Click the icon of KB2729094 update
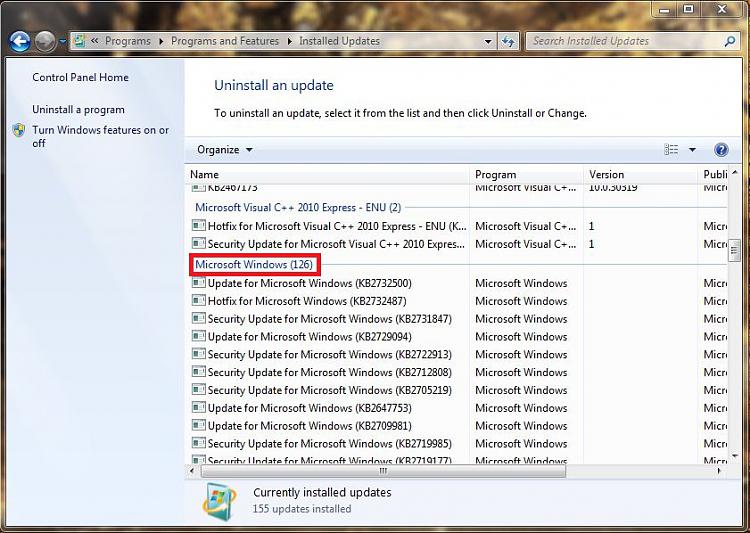The height and width of the screenshot is (533, 750). 199,336
